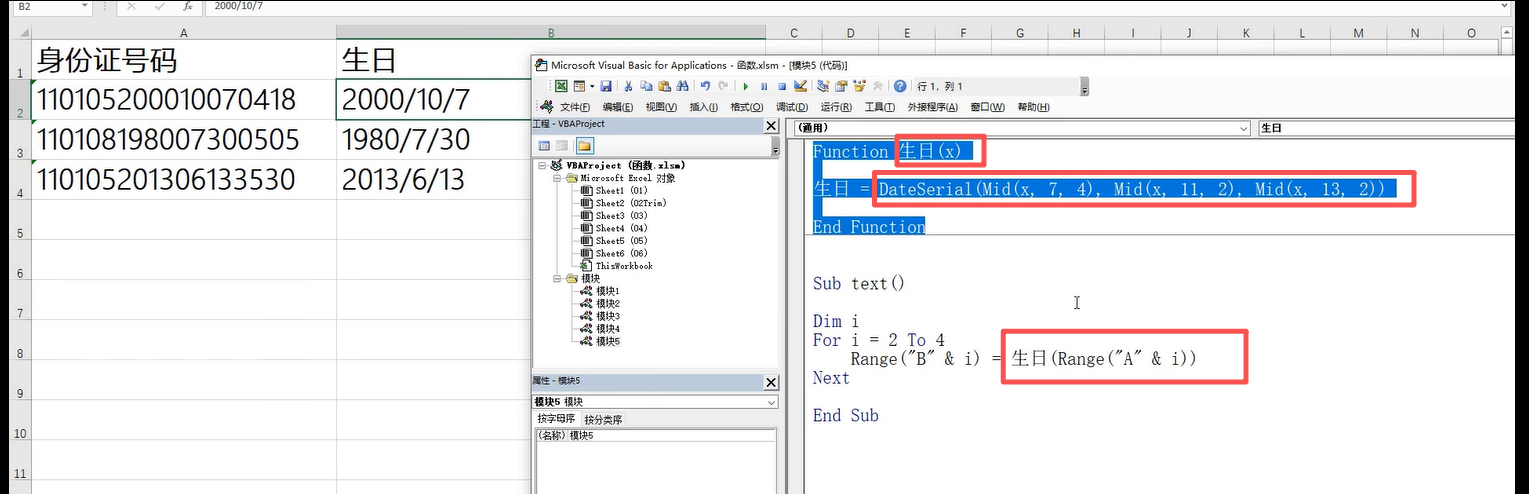Collapse the VBAProject (函数.xlsm) tree node
Screen dimensions: 1529x494
click(x=543, y=165)
